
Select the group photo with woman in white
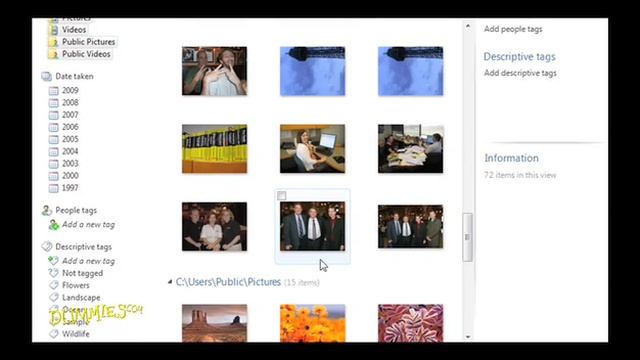point(214,227)
